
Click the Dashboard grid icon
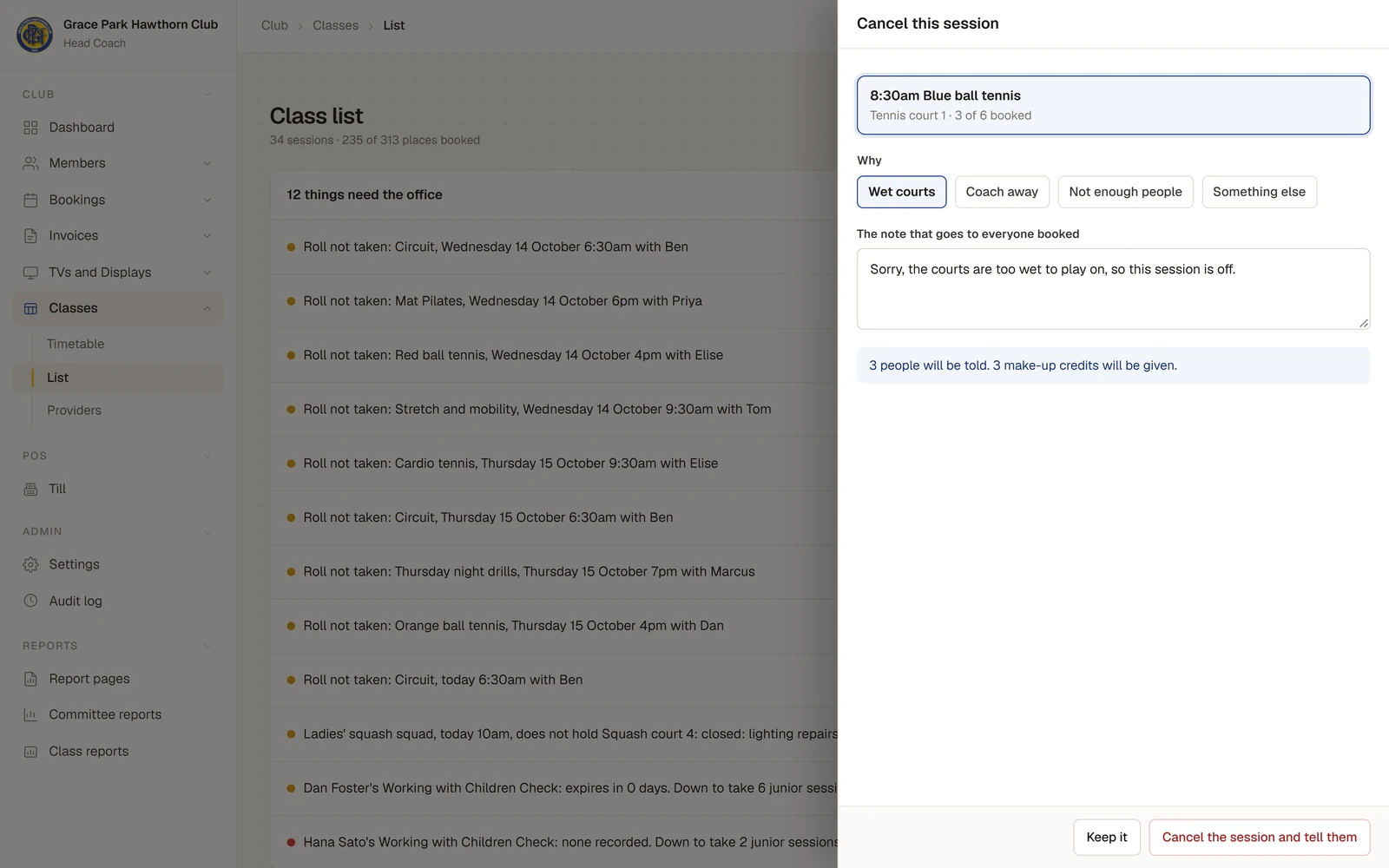30,128
